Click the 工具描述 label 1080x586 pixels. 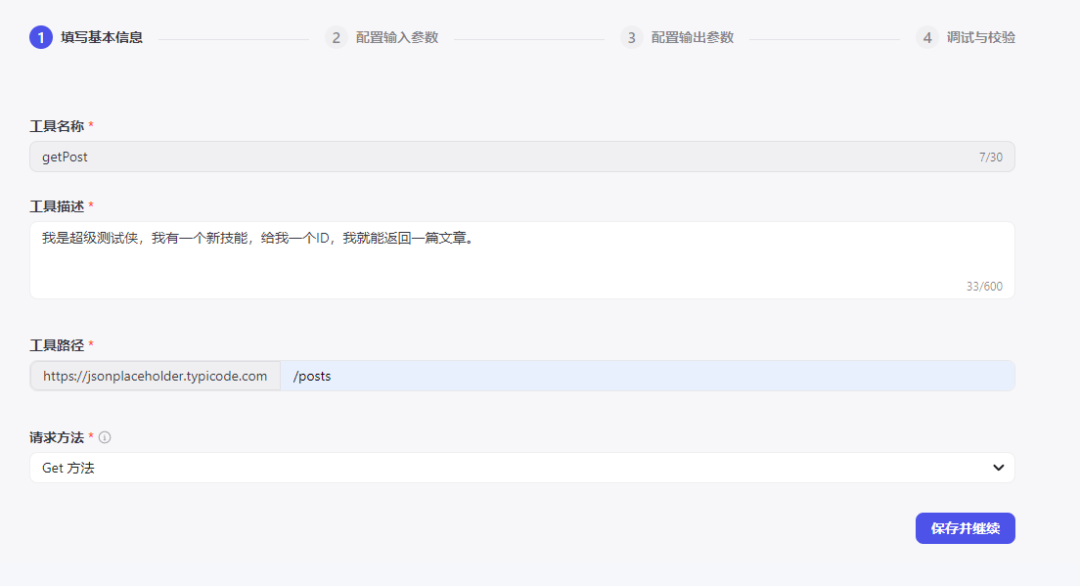[x=56, y=207]
